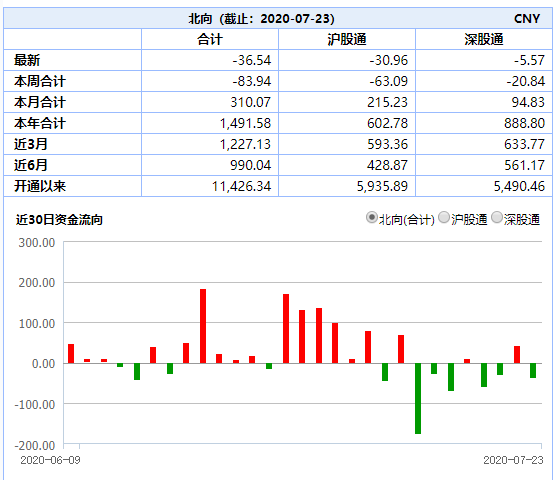Click the 0.00 y-axis label
The width and height of the screenshot is (558, 480).
(43, 364)
